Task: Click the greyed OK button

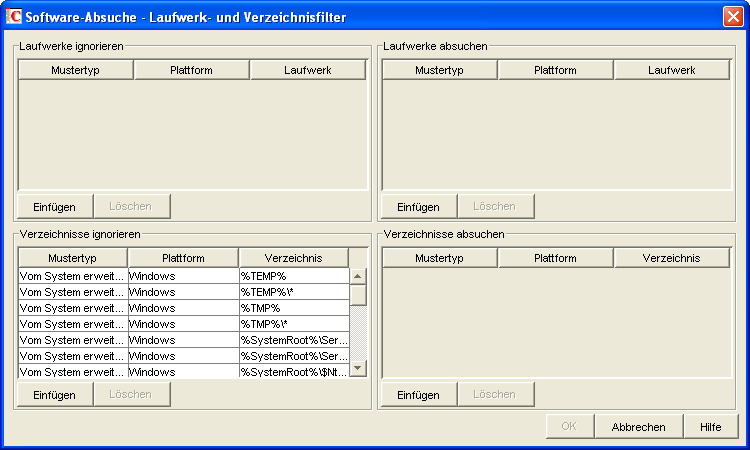Action: pos(570,426)
